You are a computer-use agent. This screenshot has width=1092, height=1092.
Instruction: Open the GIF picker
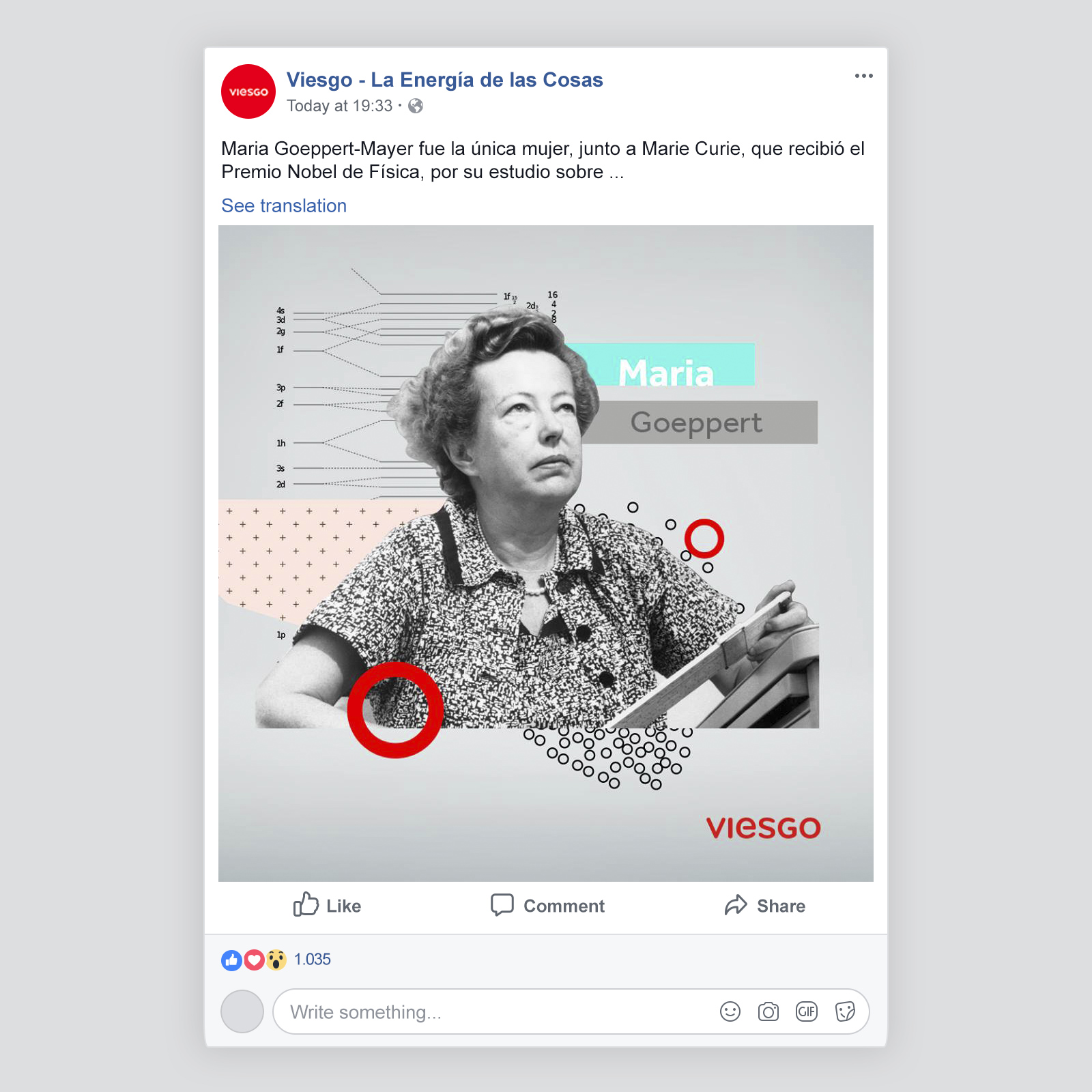[807, 1011]
